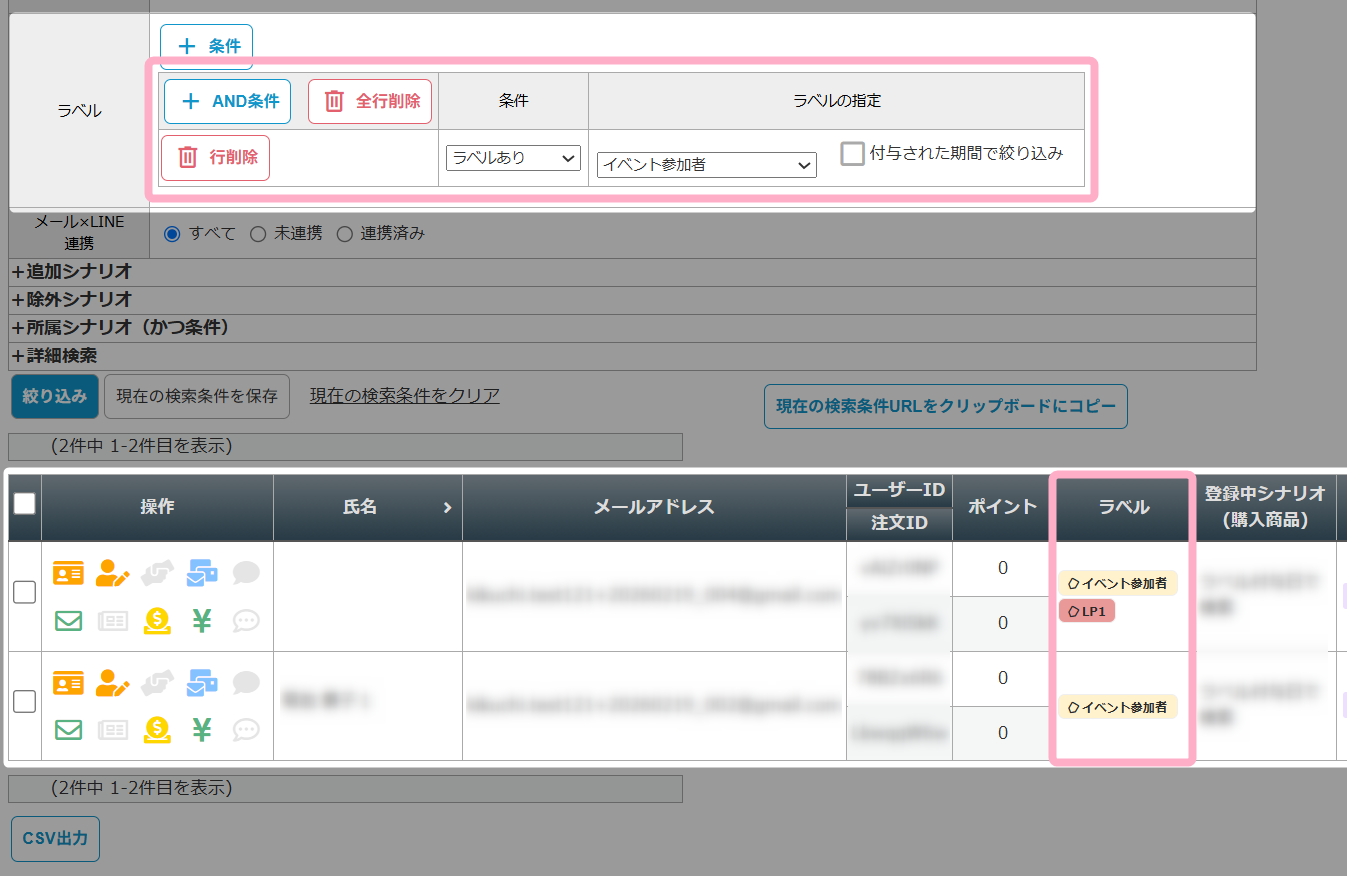1347x876 pixels.
Task: Click the orange edit-person icon in the row lacking LP1
Action: click(113, 683)
